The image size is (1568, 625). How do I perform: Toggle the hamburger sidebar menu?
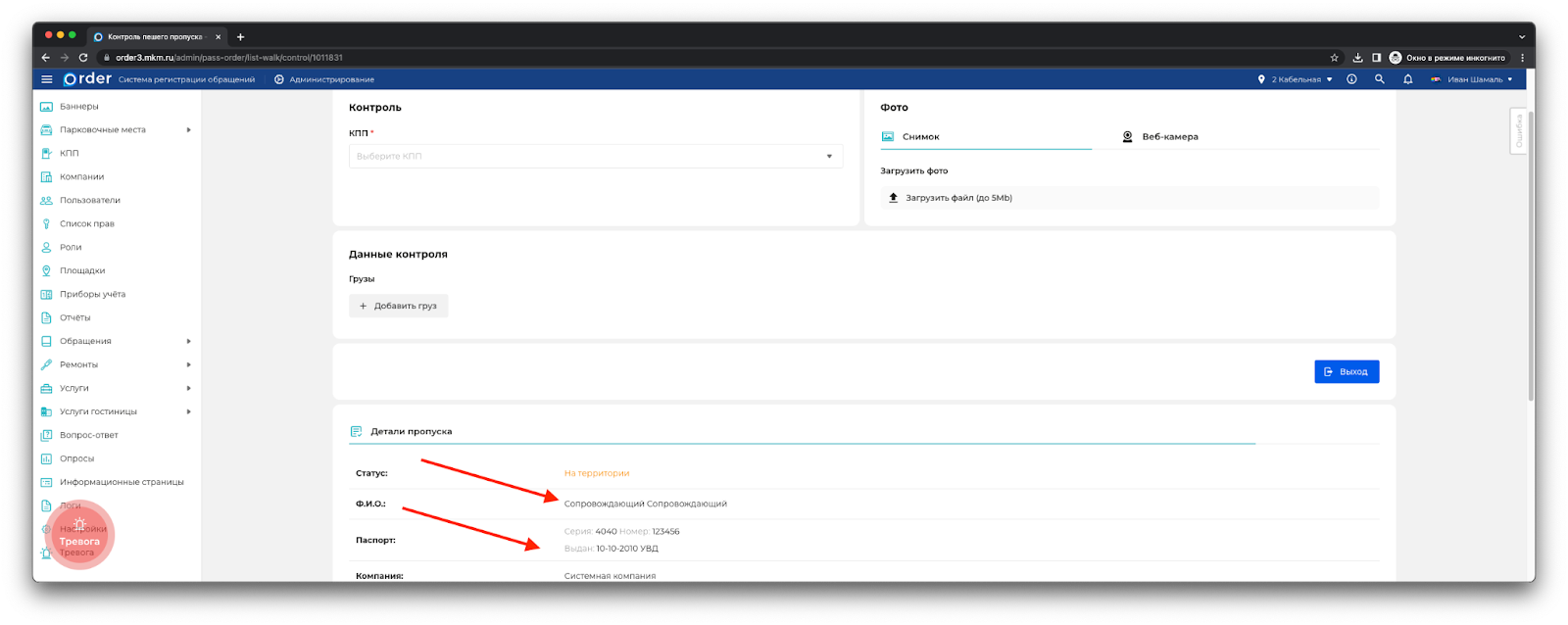point(46,79)
